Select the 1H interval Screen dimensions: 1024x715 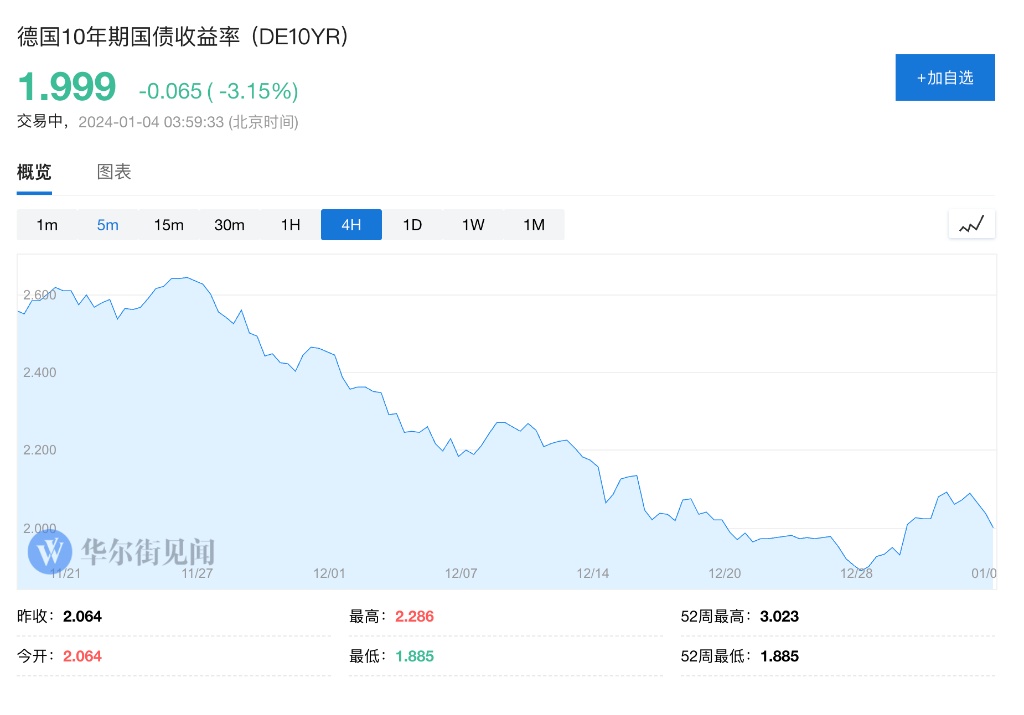click(290, 225)
